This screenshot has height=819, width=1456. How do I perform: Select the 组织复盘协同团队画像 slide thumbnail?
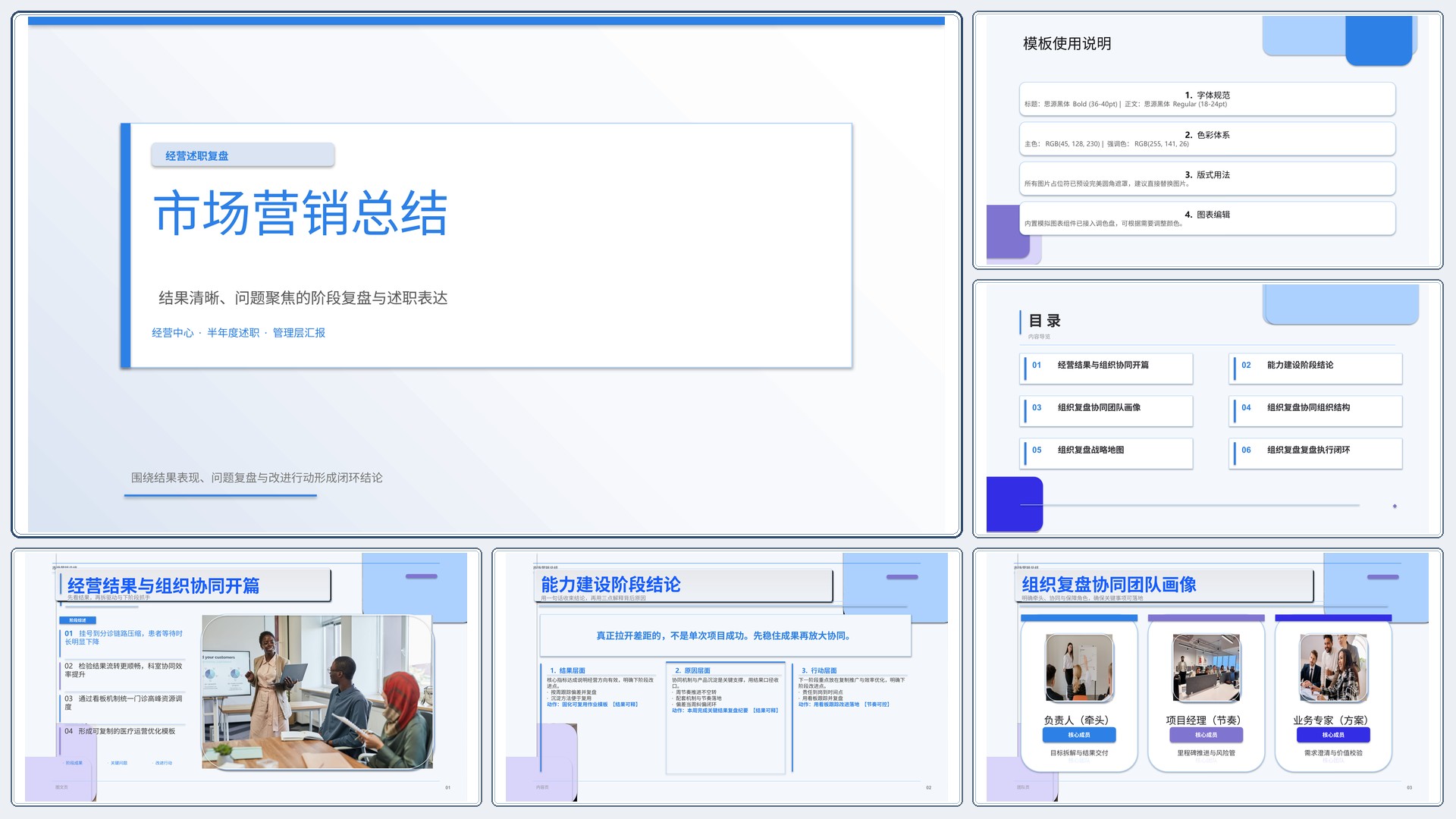point(1207,676)
